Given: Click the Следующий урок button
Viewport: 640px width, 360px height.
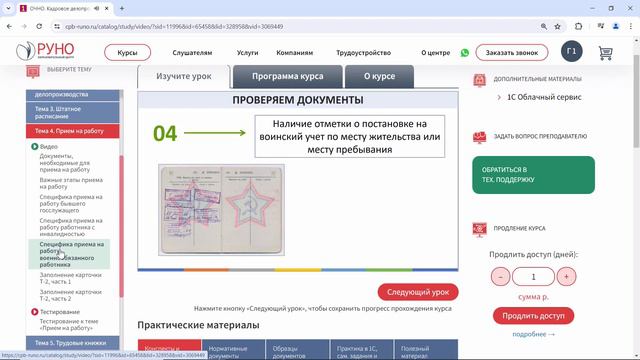Looking at the screenshot, I should (x=418, y=292).
